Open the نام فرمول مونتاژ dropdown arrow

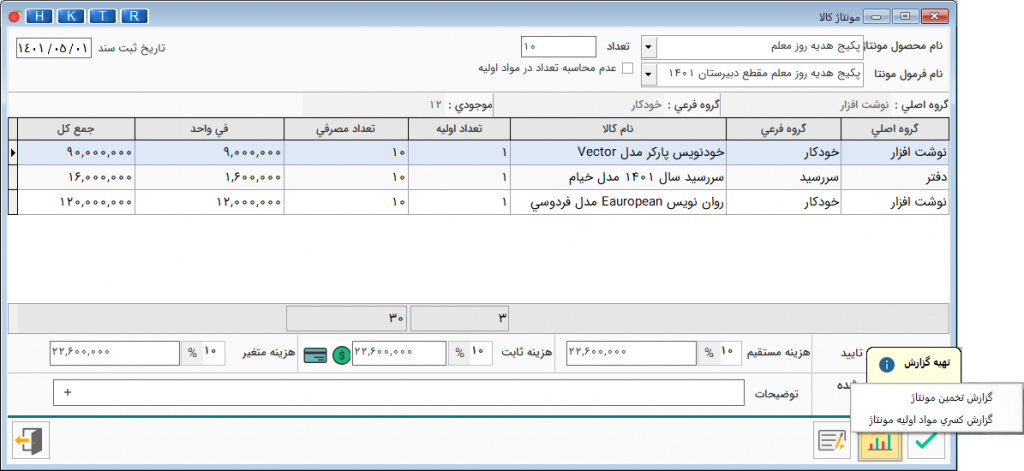pyautogui.click(x=649, y=74)
